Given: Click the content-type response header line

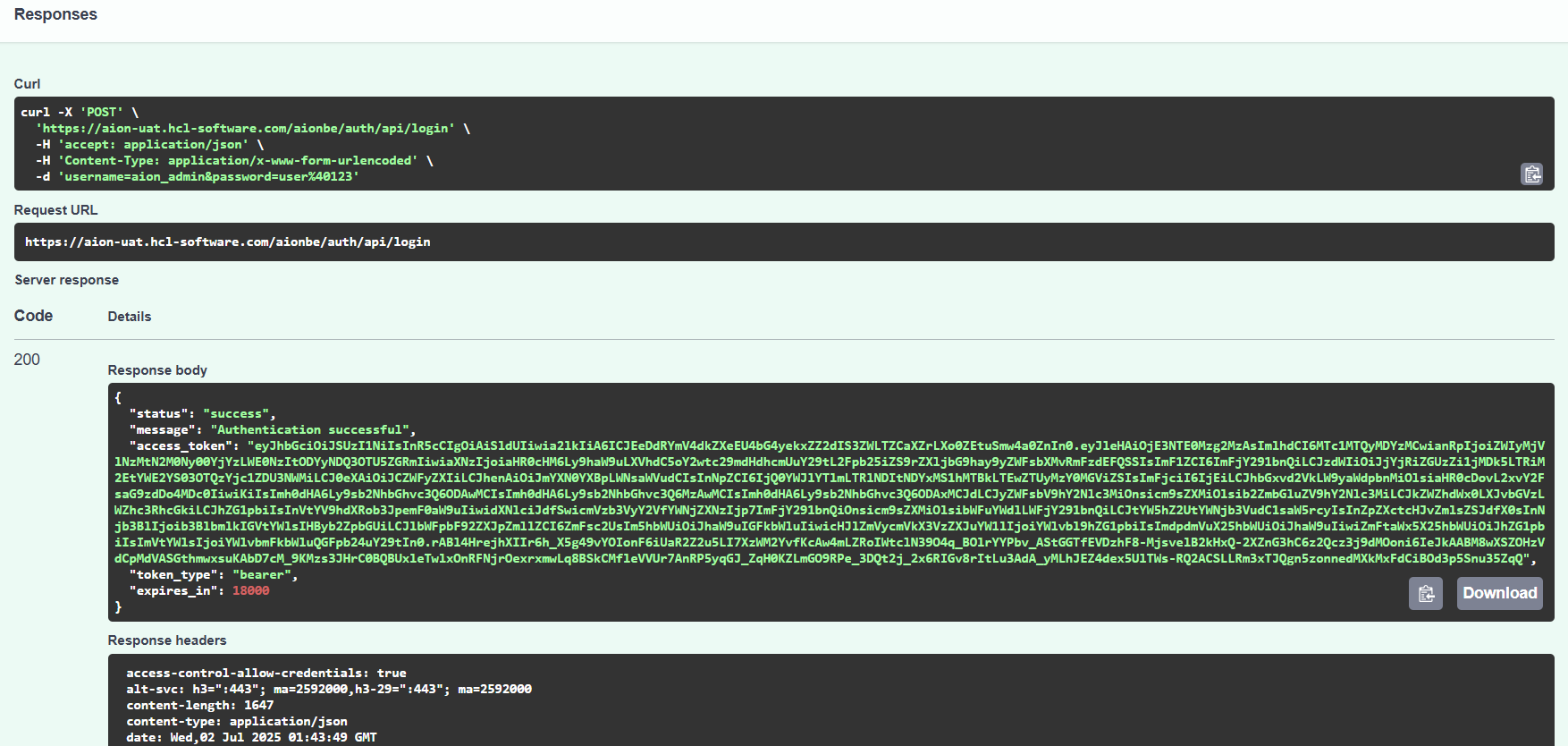Looking at the screenshot, I should [236, 722].
